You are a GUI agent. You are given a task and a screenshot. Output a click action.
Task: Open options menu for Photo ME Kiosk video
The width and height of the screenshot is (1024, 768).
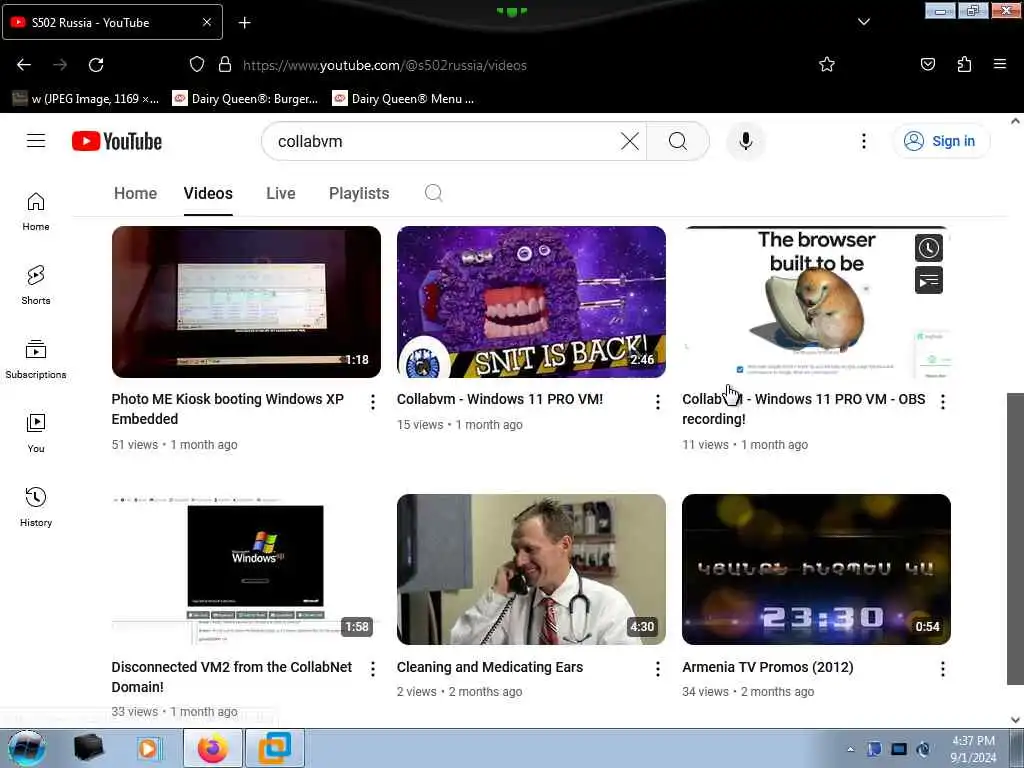coord(372,402)
